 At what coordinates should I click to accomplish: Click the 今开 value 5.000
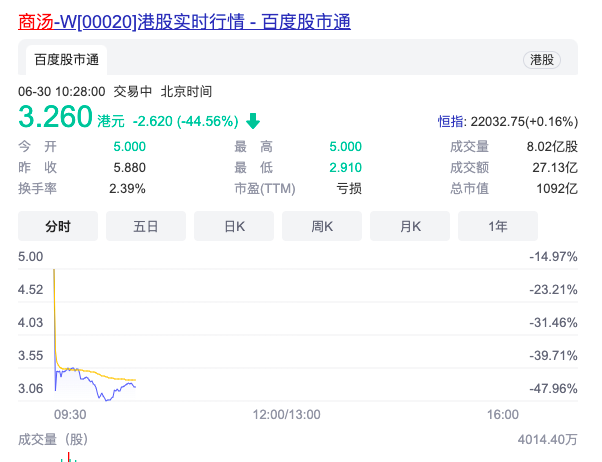pos(129,146)
